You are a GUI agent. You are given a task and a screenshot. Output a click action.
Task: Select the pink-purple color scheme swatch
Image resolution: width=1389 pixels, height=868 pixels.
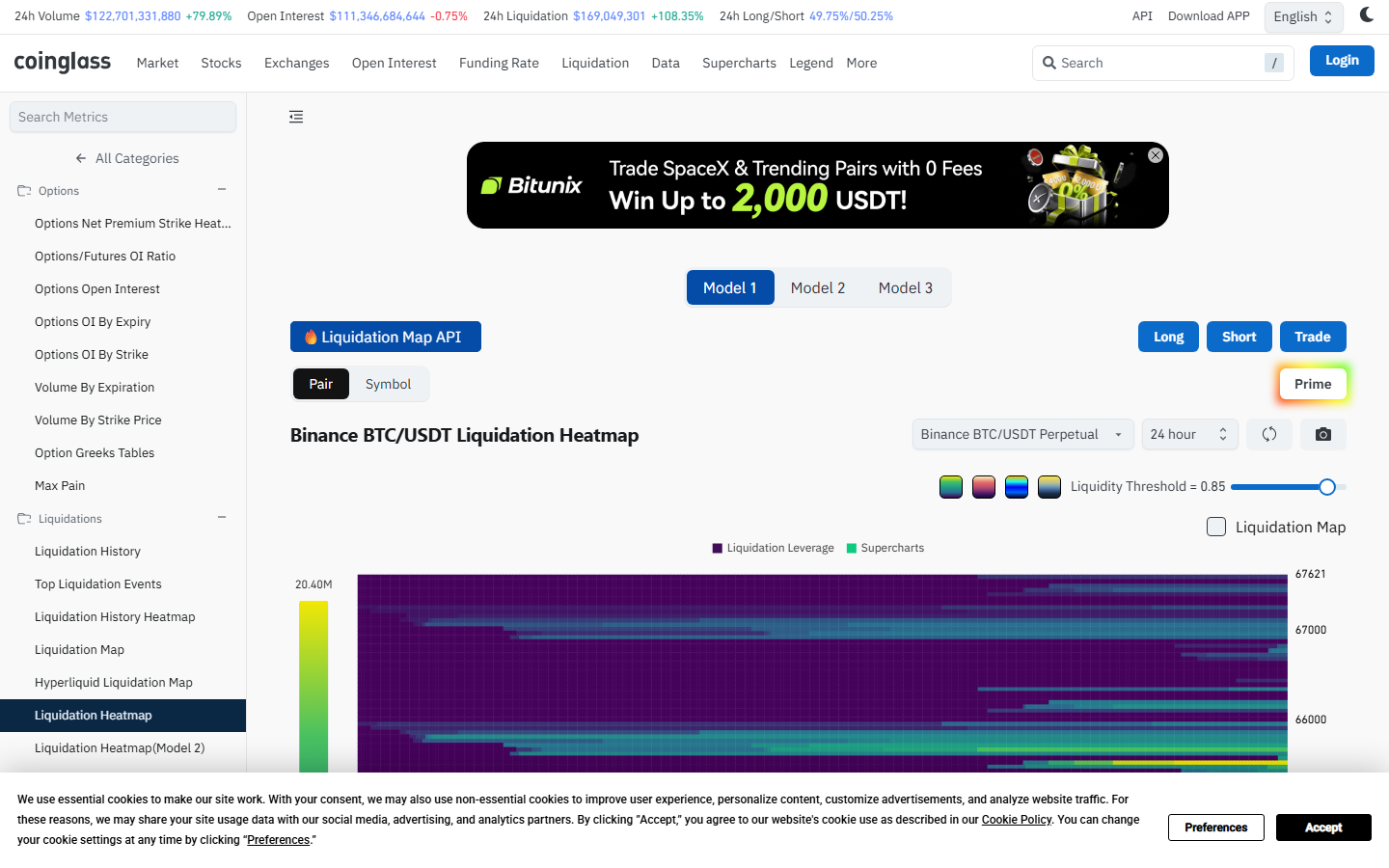click(x=984, y=487)
